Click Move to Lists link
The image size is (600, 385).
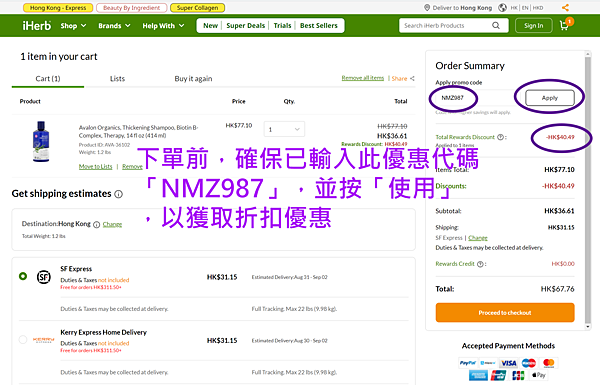pyautogui.click(x=95, y=166)
